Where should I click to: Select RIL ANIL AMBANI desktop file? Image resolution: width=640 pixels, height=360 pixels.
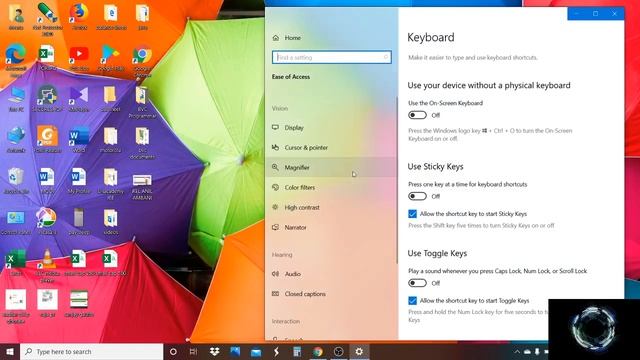pyautogui.click(x=142, y=187)
